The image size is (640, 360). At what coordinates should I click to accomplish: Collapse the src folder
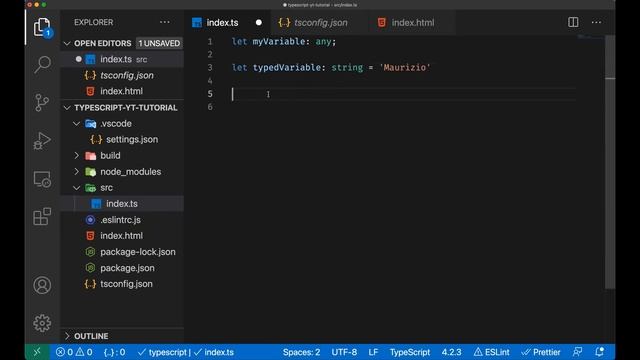77,188
